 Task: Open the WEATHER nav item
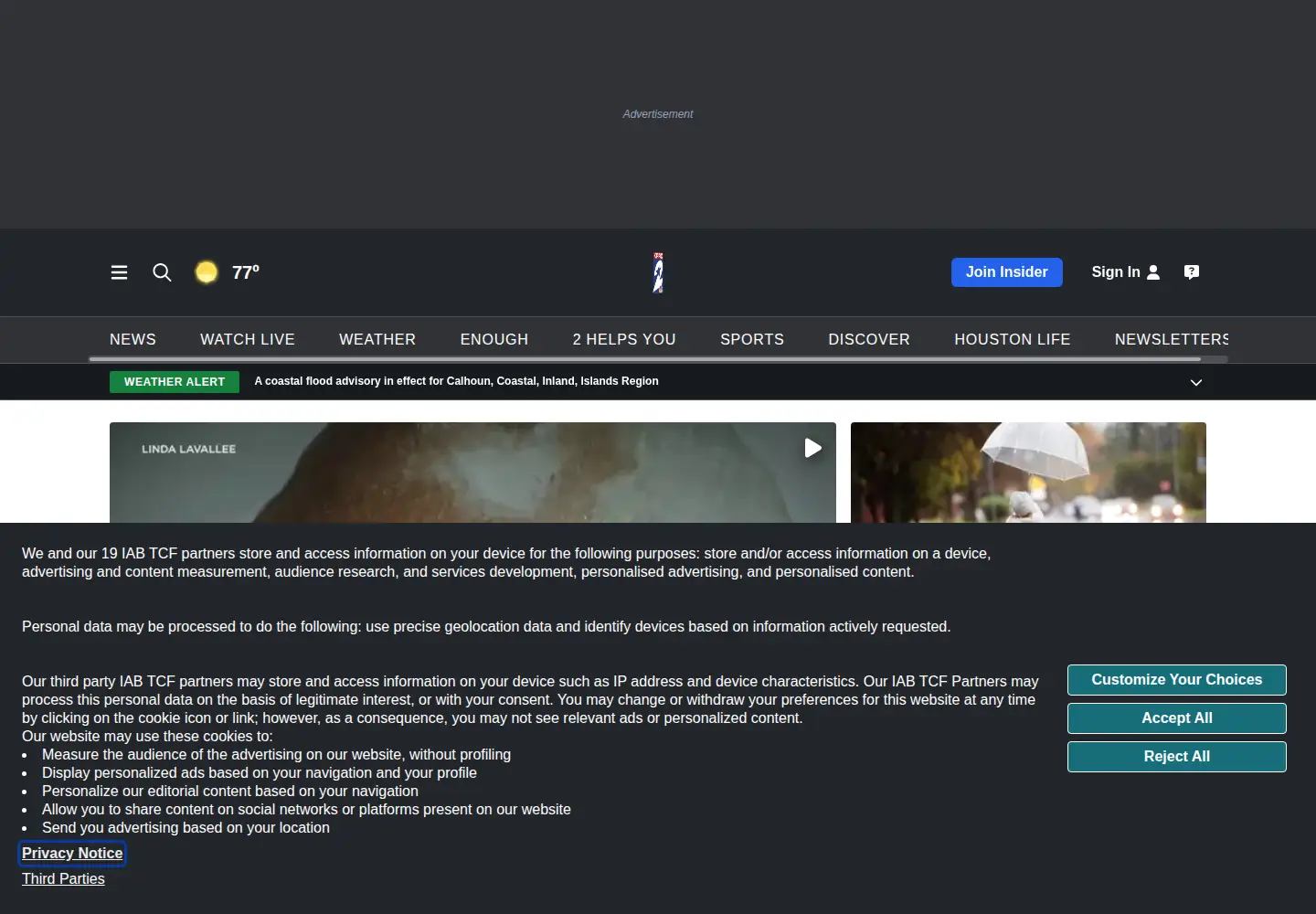[377, 339]
